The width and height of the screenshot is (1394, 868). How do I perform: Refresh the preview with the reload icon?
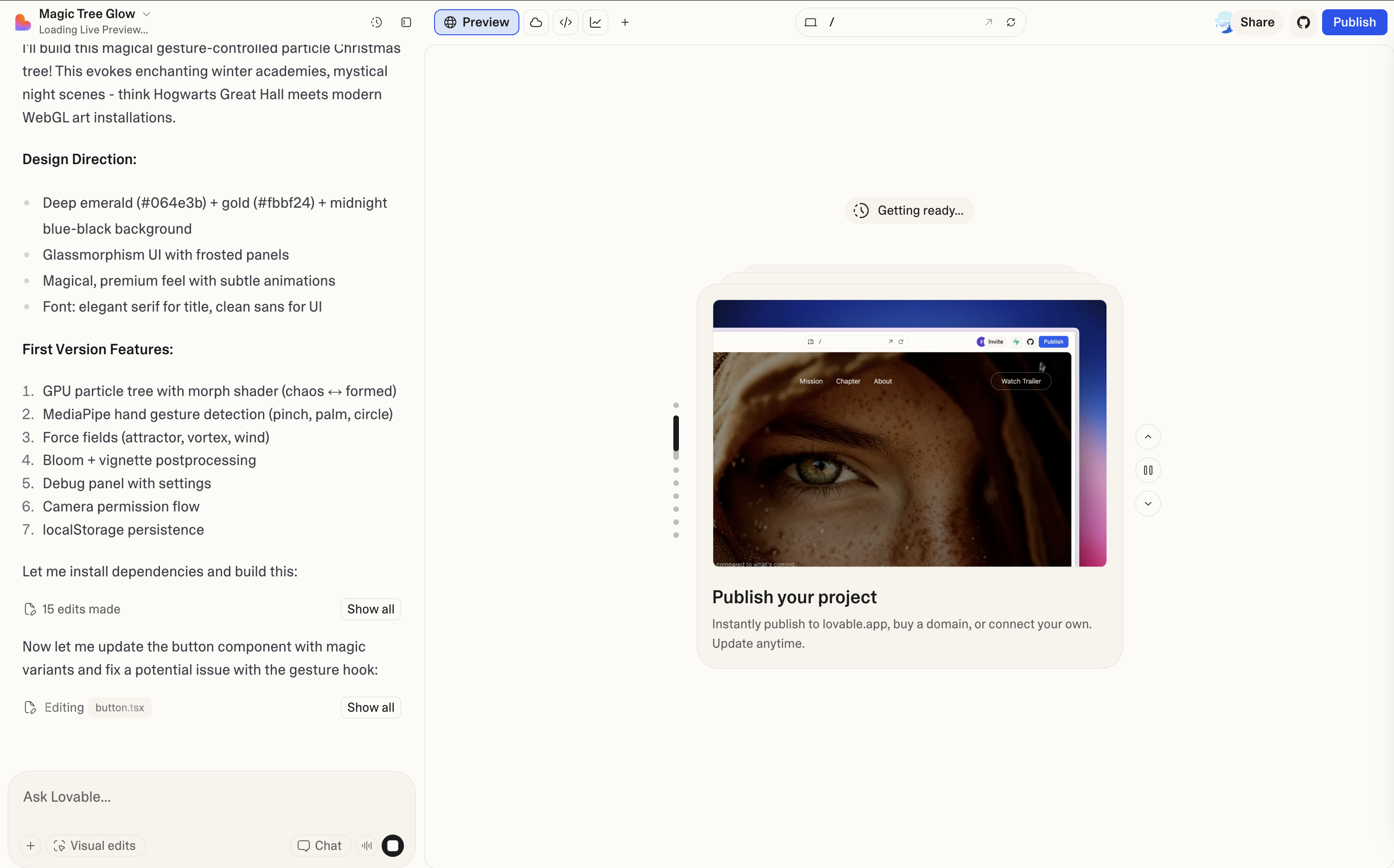point(1011,22)
